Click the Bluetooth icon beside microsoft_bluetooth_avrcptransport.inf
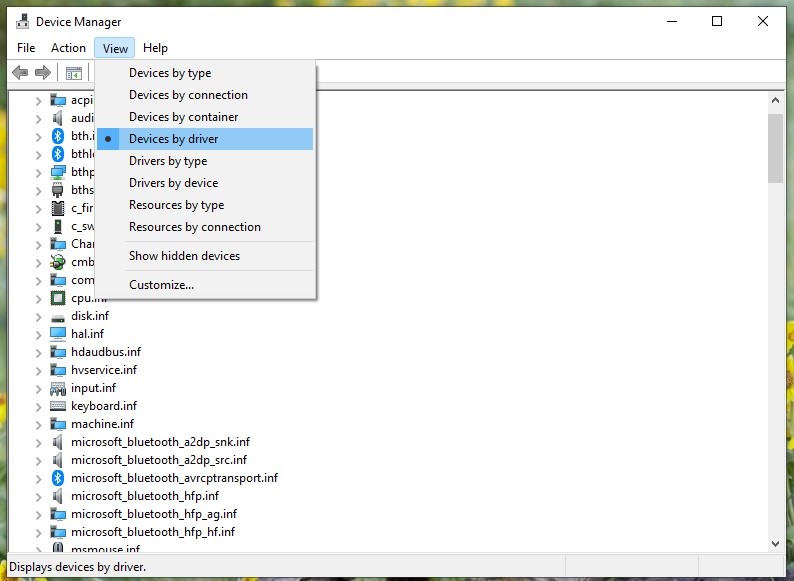The height and width of the screenshot is (581, 794). (58, 478)
